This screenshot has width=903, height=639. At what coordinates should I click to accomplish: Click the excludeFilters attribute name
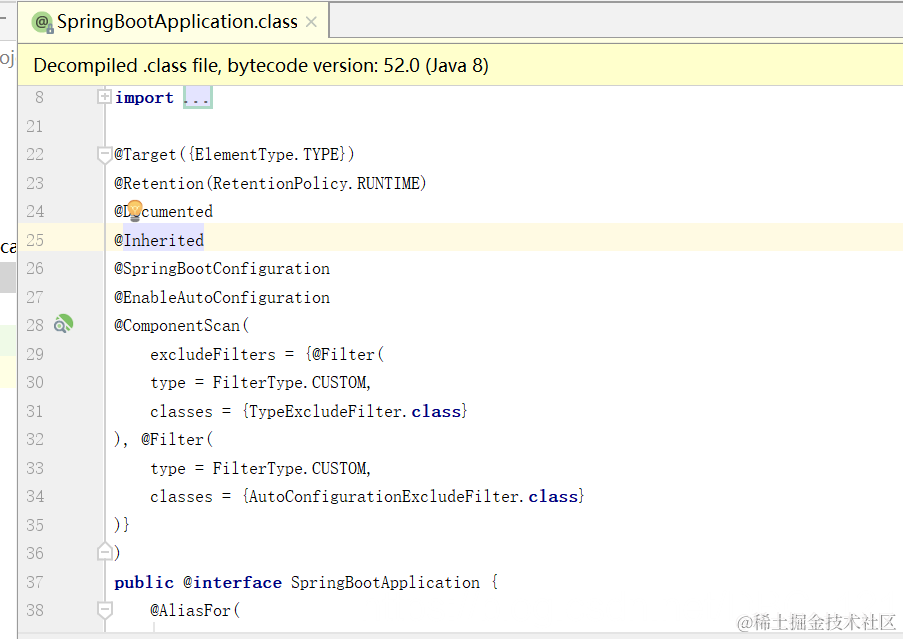click(x=213, y=355)
